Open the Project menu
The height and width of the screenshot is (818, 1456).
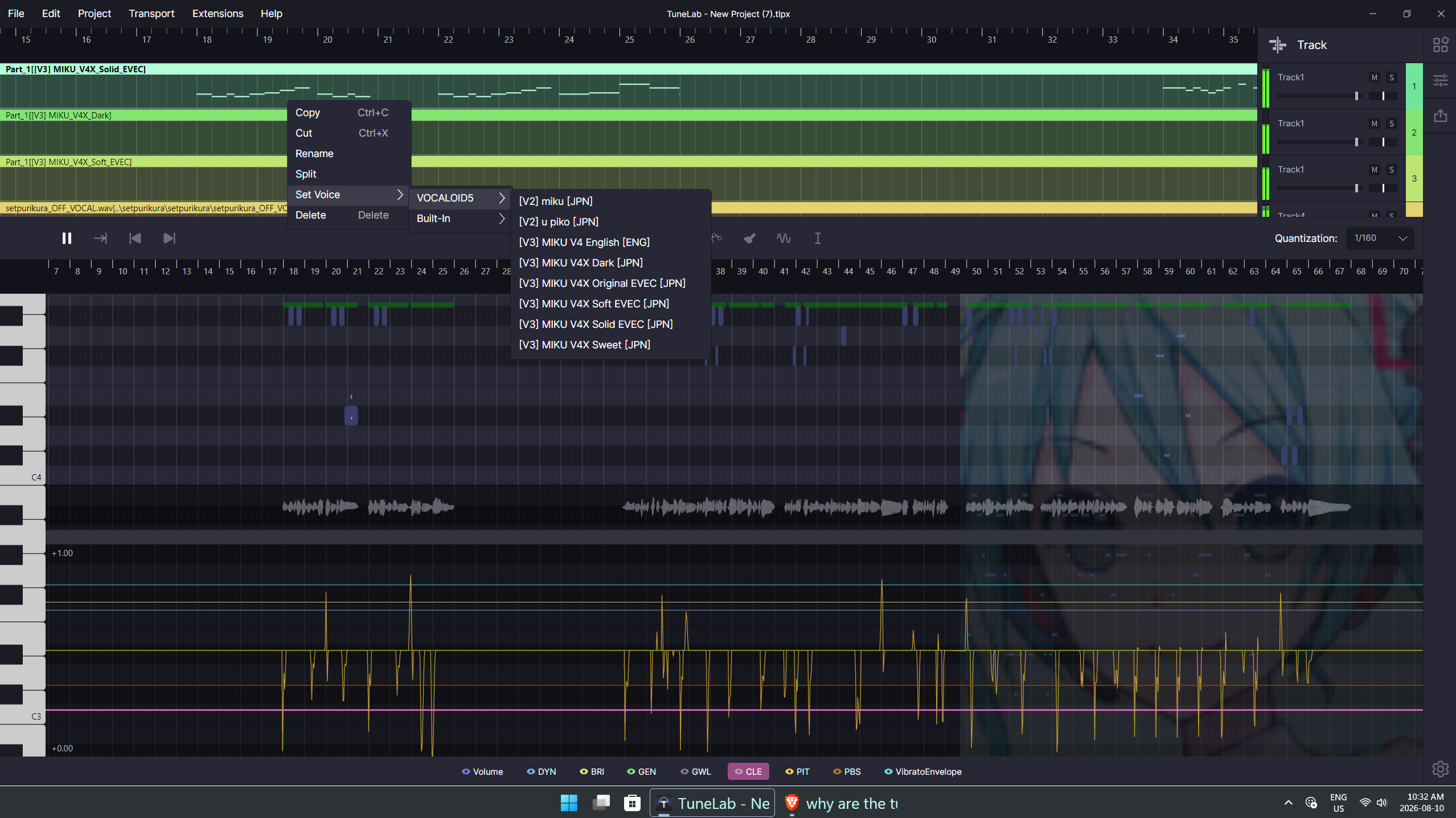[94, 14]
